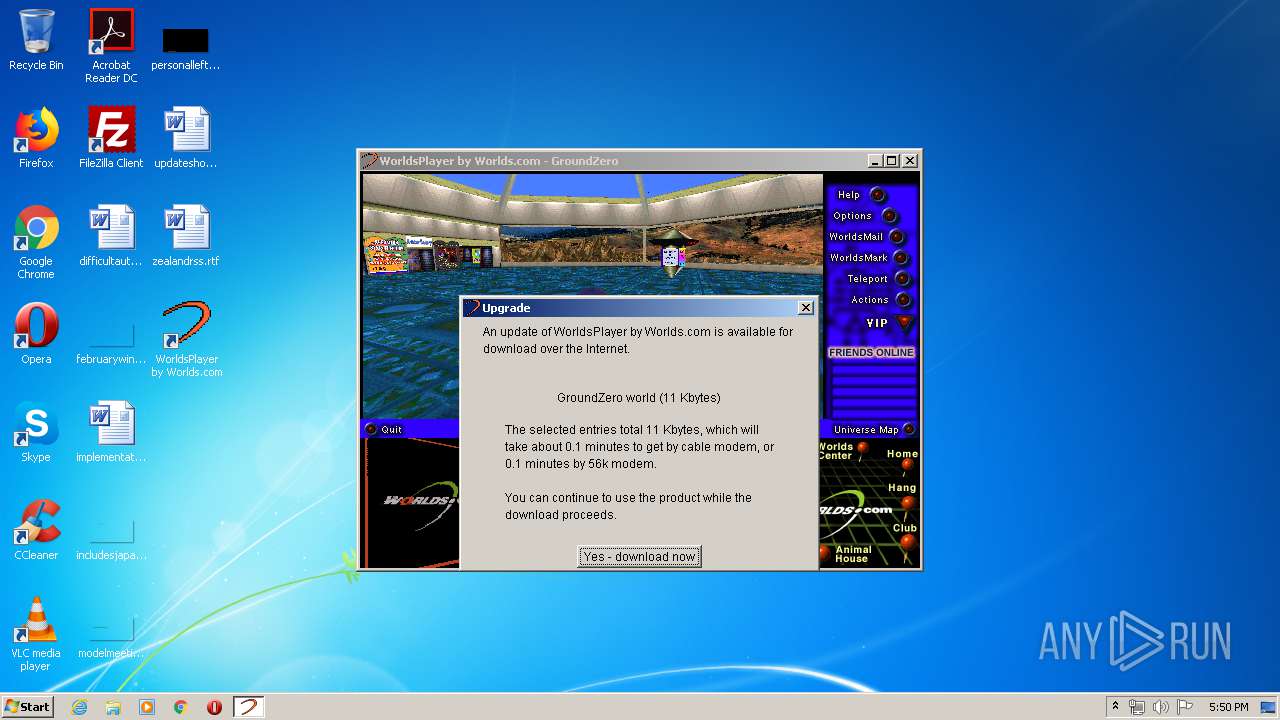Image resolution: width=1280 pixels, height=720 pixels.
Task: Switch to WorldsPlayer taskbar button
Action: pyautogui.click(x=248, y=707)
